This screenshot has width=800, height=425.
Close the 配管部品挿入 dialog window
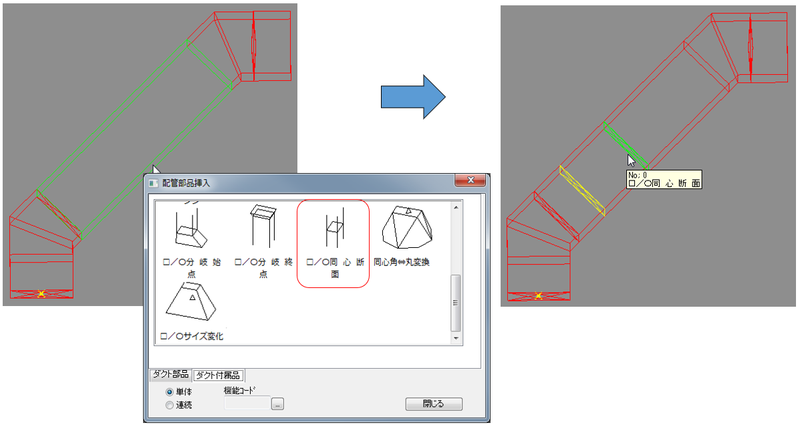(469, 182)
